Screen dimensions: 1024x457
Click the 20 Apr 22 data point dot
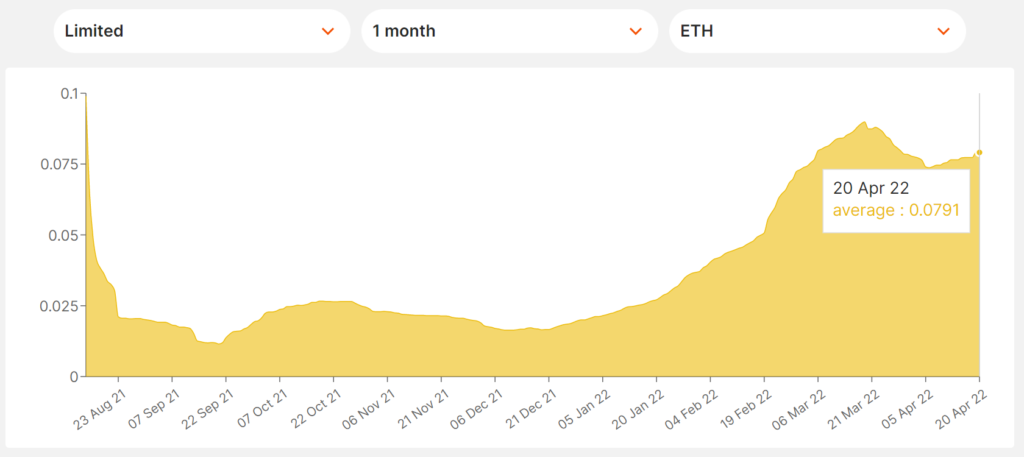pyautogui.click(x=980, y=153)
